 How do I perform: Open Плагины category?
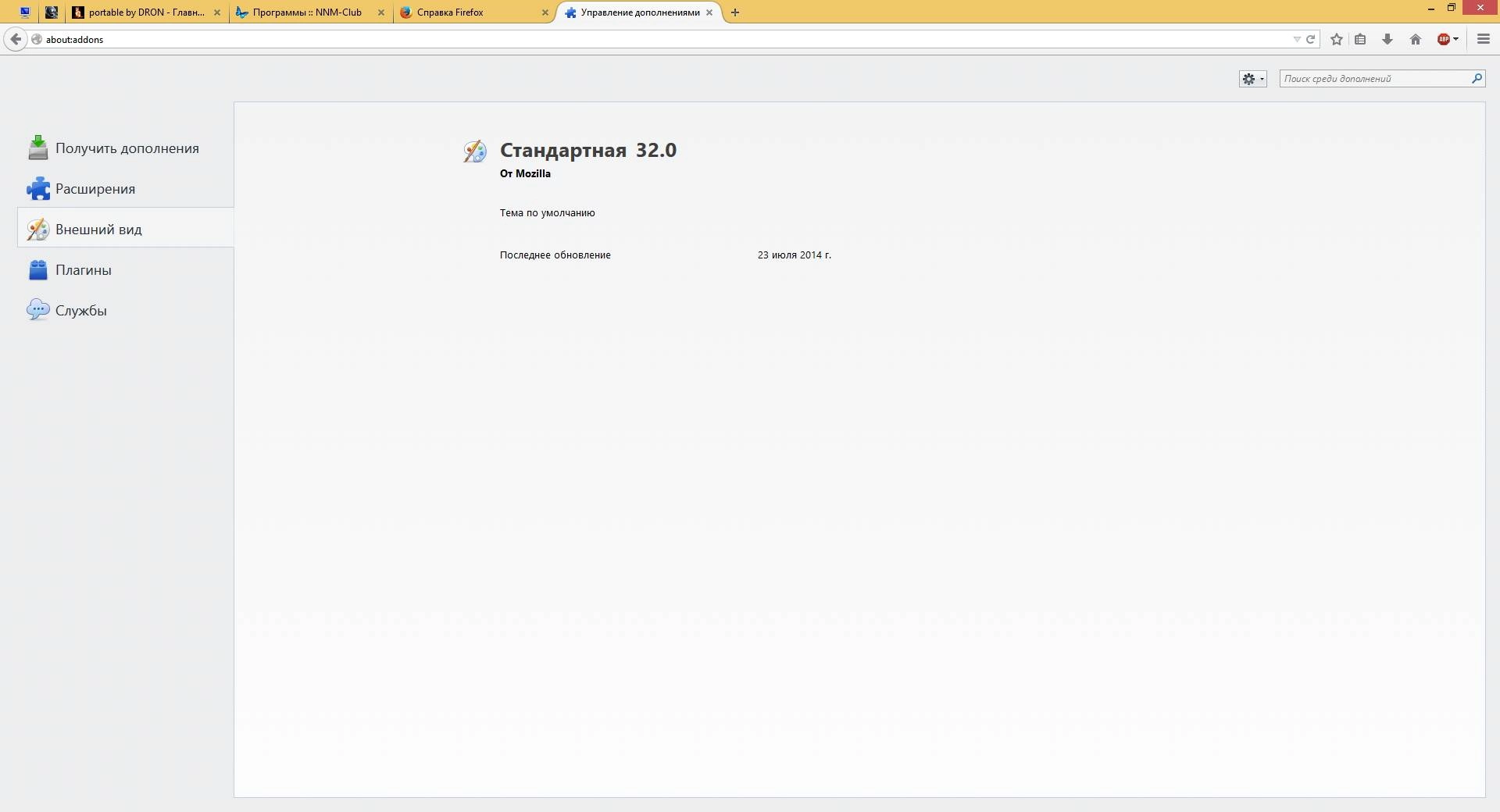pyautogui.click(x=125, y=270)
